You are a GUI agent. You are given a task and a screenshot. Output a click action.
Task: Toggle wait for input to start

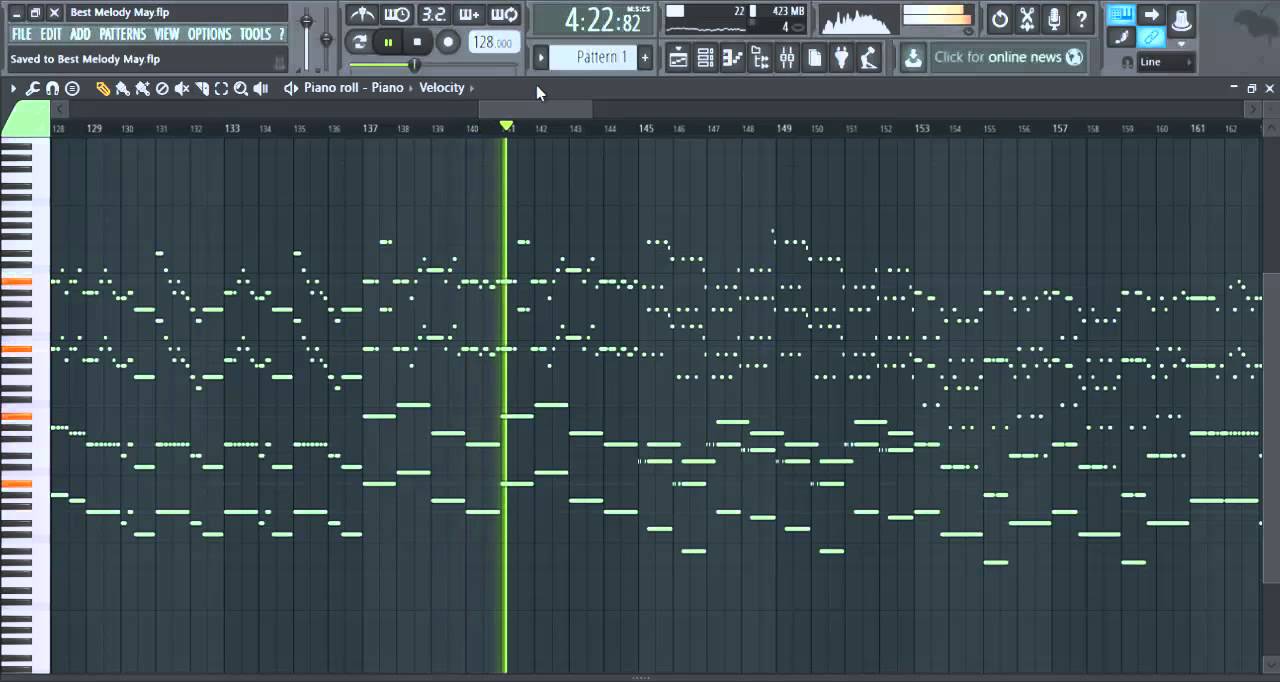point(398,15)
